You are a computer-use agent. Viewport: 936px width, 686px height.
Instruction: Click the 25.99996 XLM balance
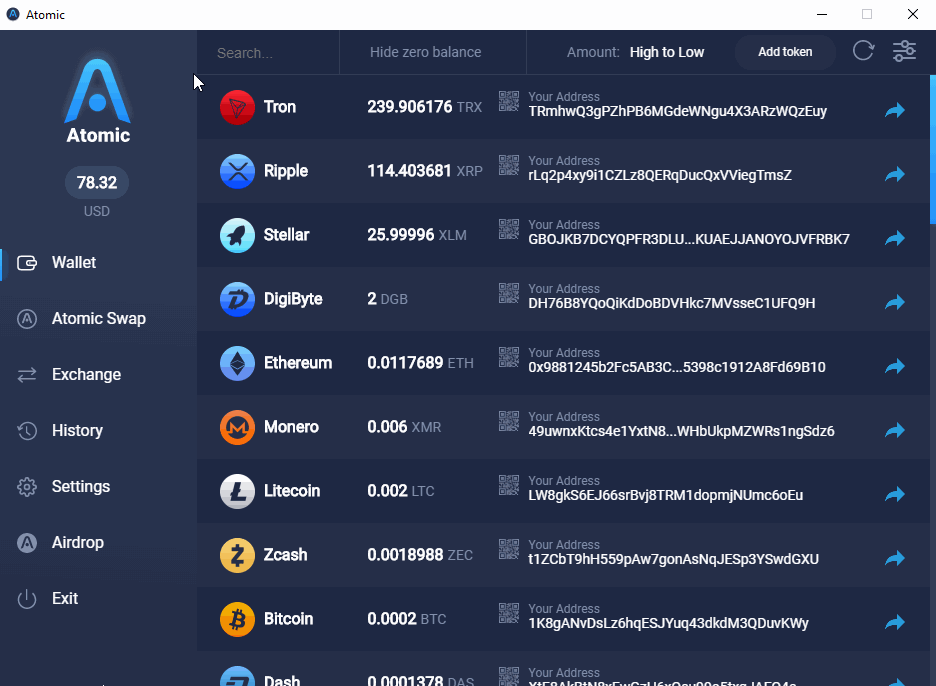417,235
